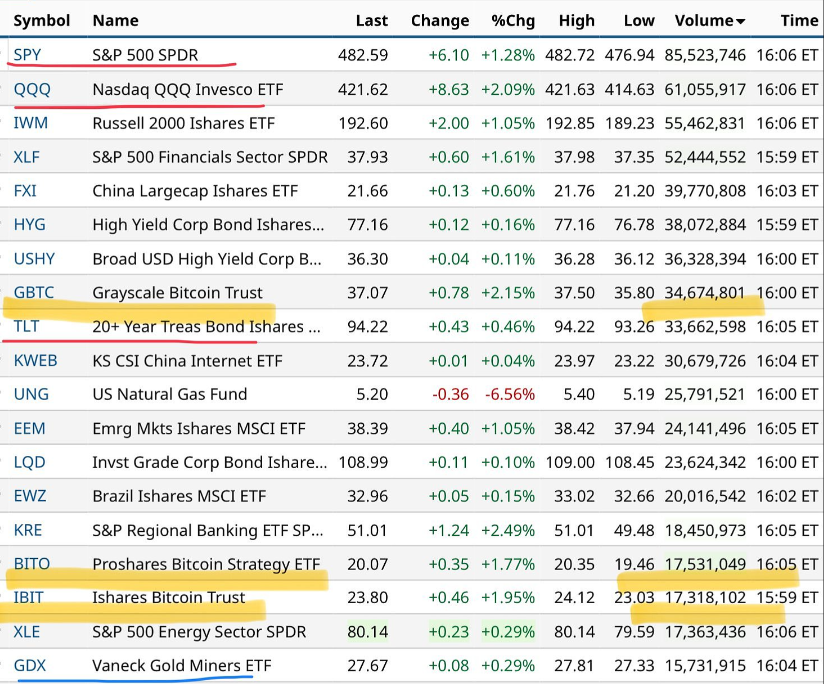Open the IBIT ticker link

click(29, 598)
